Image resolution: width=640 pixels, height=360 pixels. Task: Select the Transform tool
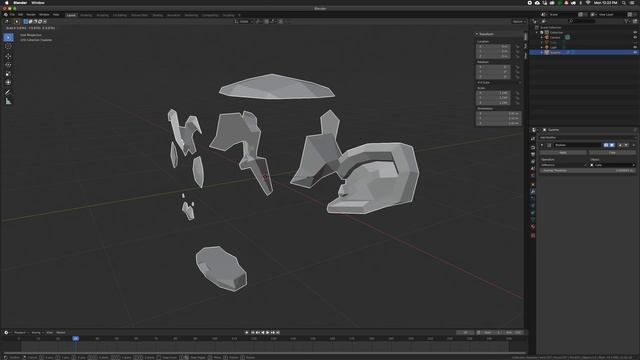tap(8, 82)
